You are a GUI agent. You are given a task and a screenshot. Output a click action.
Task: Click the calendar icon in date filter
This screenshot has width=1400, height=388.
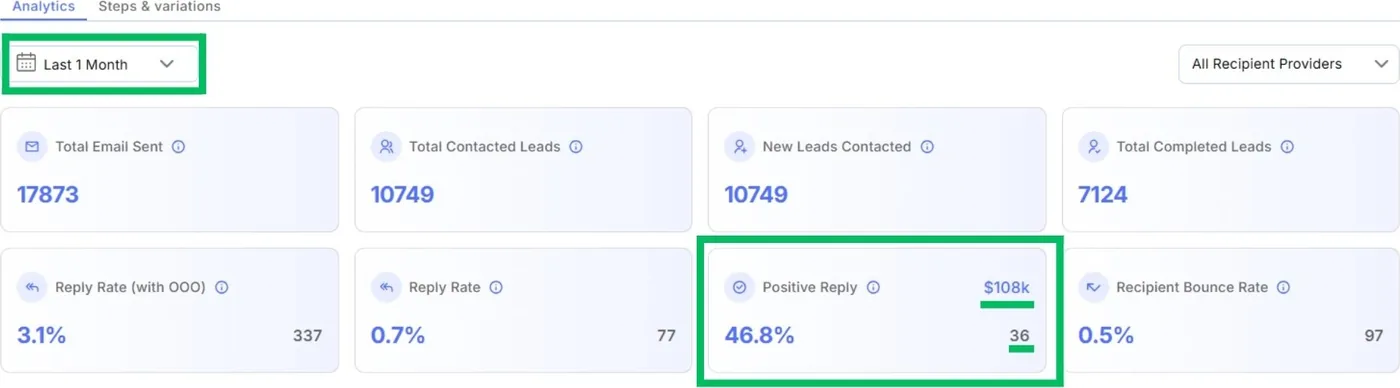point(26,63)
